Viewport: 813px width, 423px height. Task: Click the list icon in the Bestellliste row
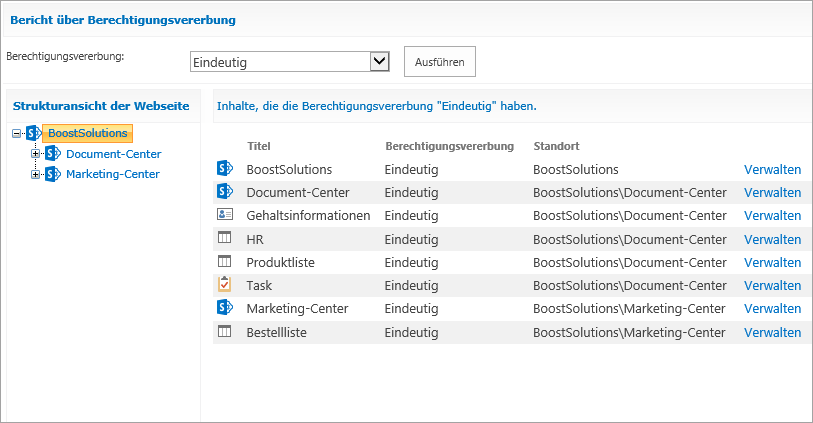point(225,331)
